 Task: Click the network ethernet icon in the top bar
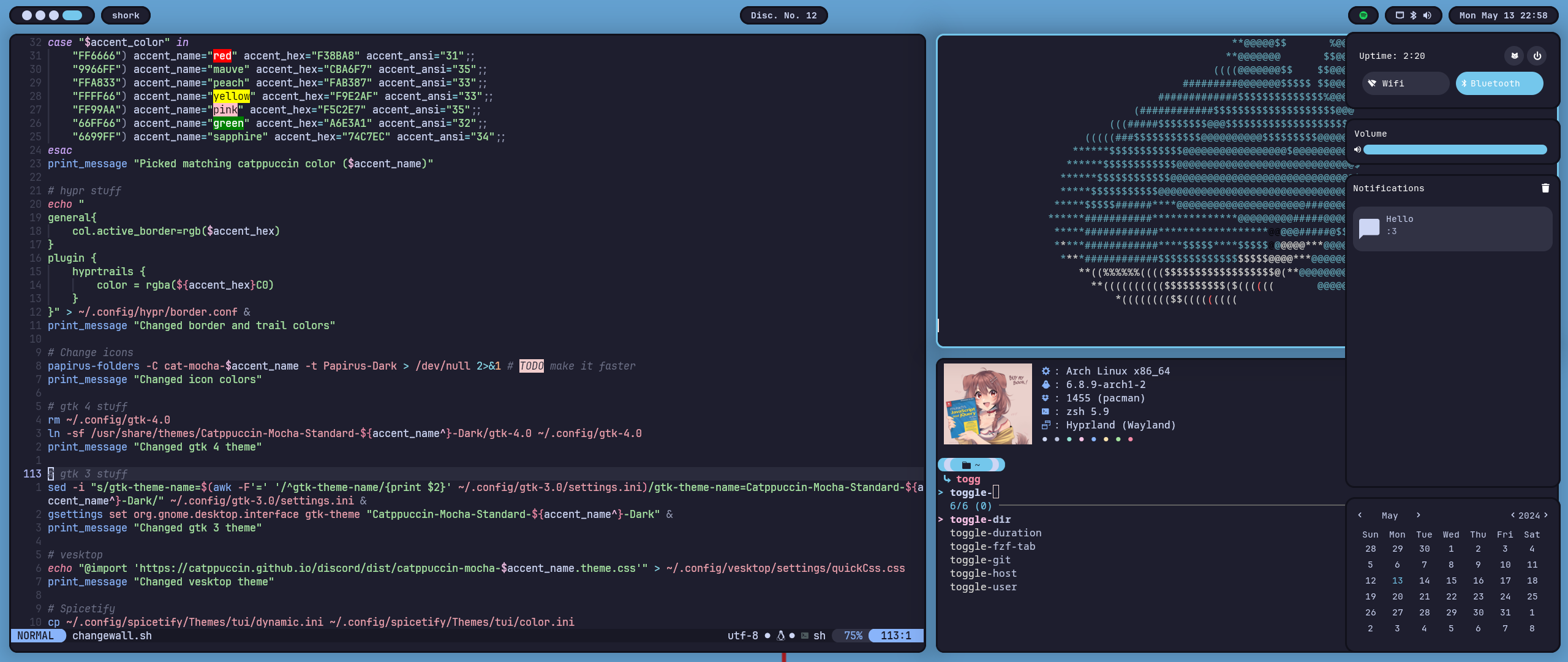(x=1400, y=15)
